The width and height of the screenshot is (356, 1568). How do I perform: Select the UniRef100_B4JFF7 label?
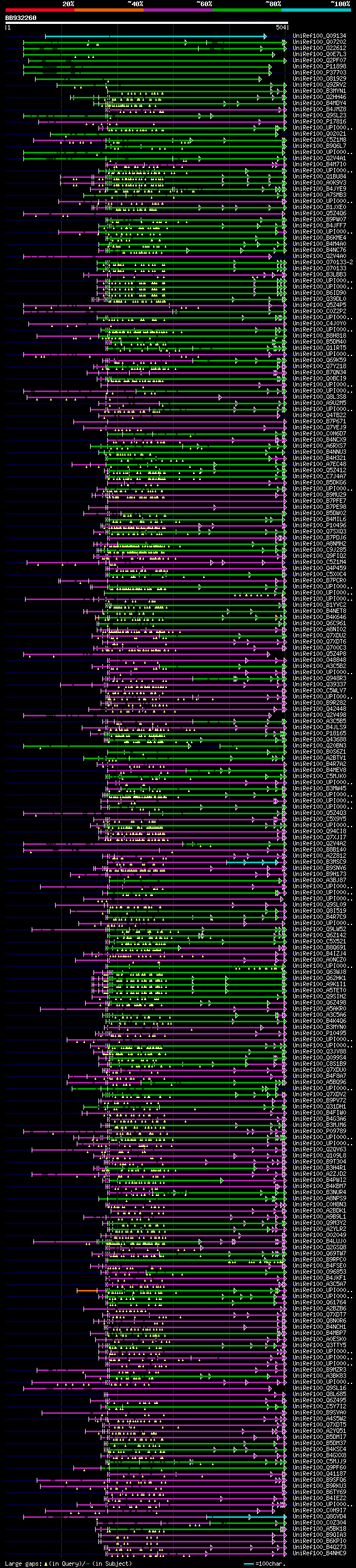(x=319, y=225)
